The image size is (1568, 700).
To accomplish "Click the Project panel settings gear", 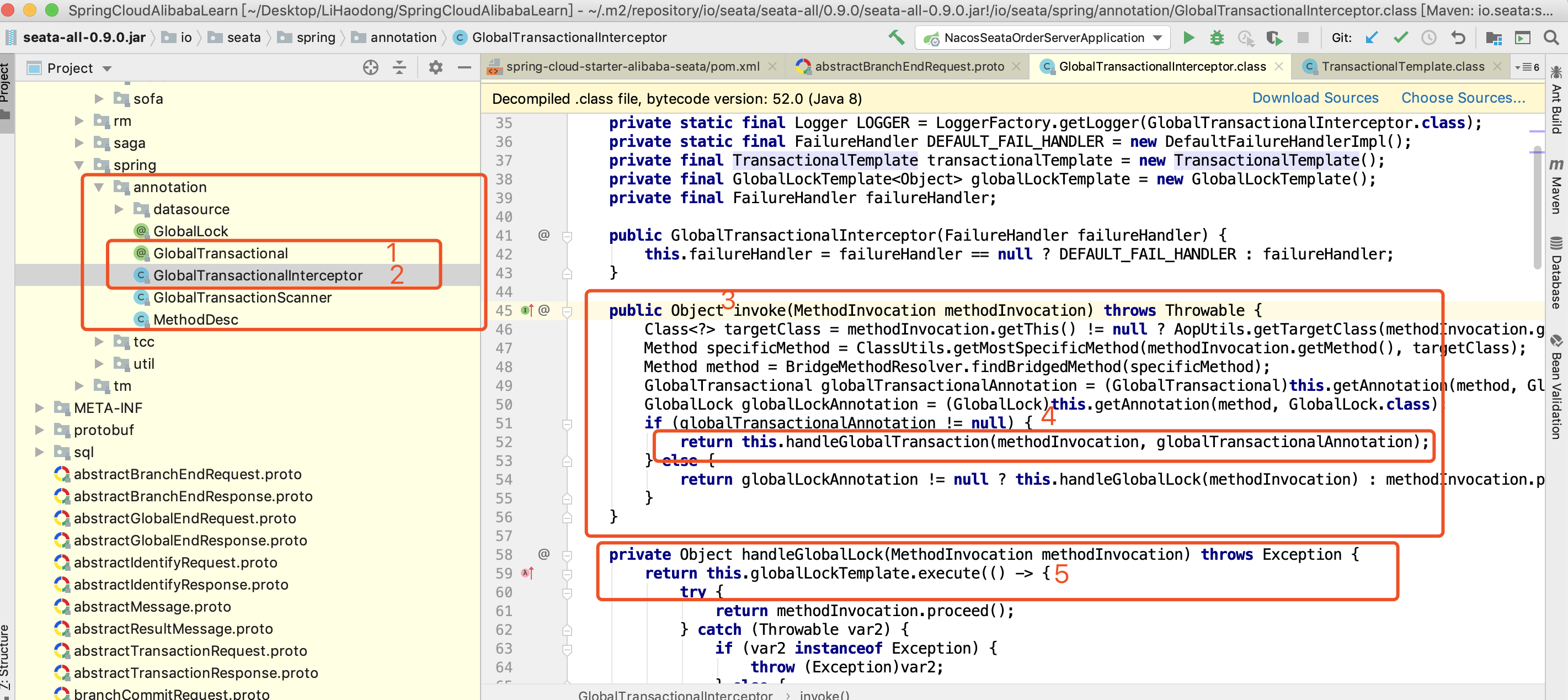I will click(435, 67).
